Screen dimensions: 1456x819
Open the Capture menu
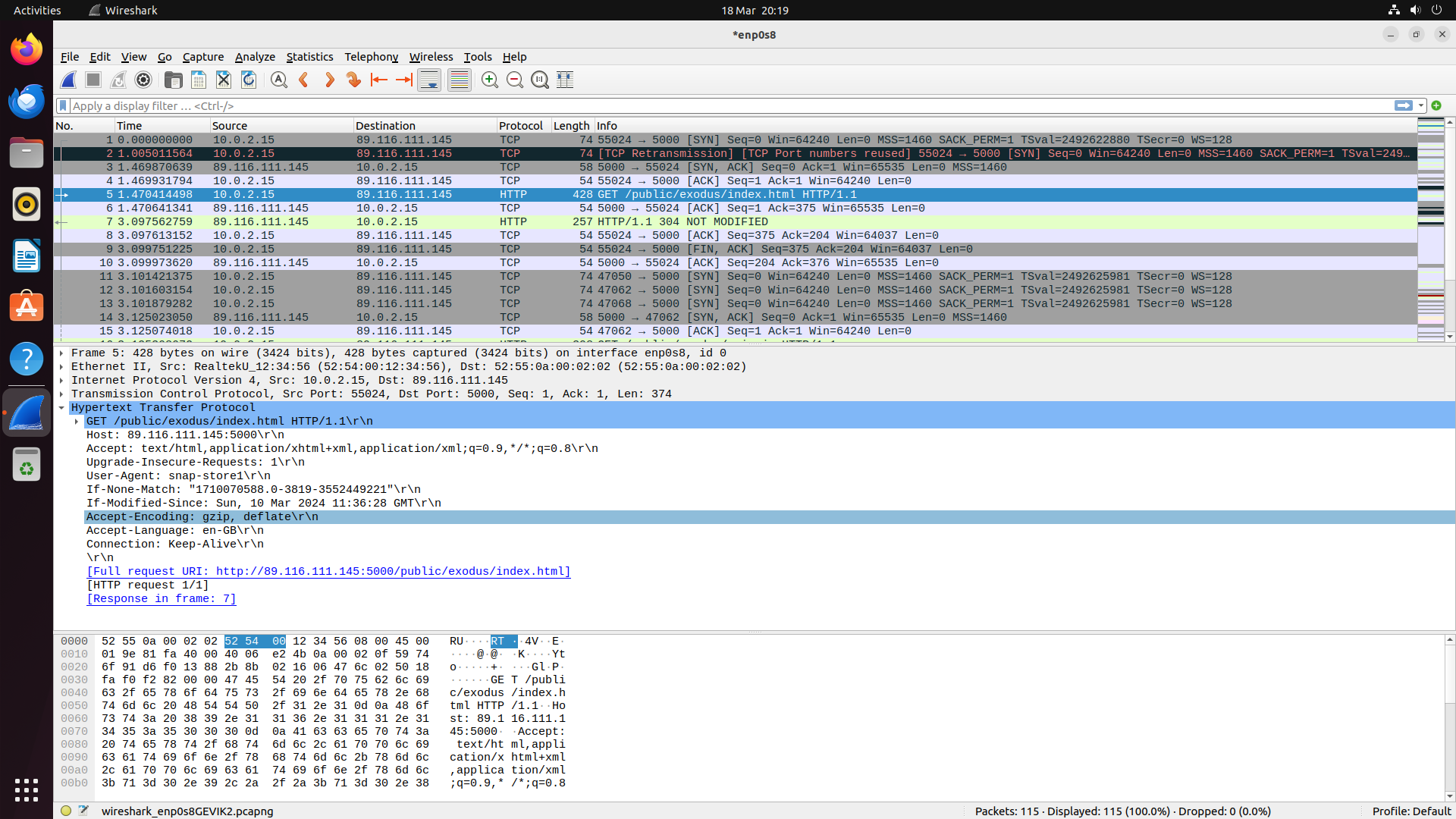tap(203, 57)
